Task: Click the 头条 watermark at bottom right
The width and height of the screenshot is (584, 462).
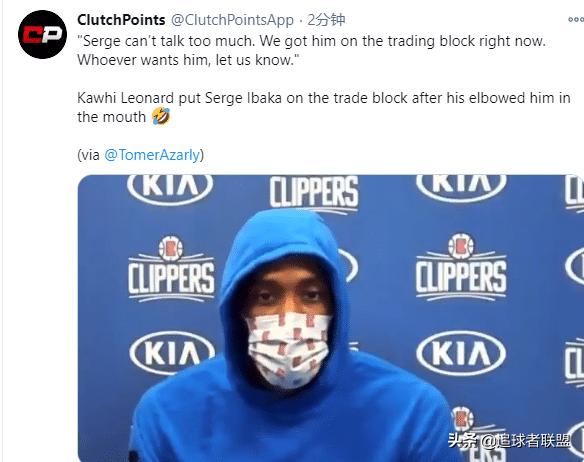Action: (x=509, y=441)
